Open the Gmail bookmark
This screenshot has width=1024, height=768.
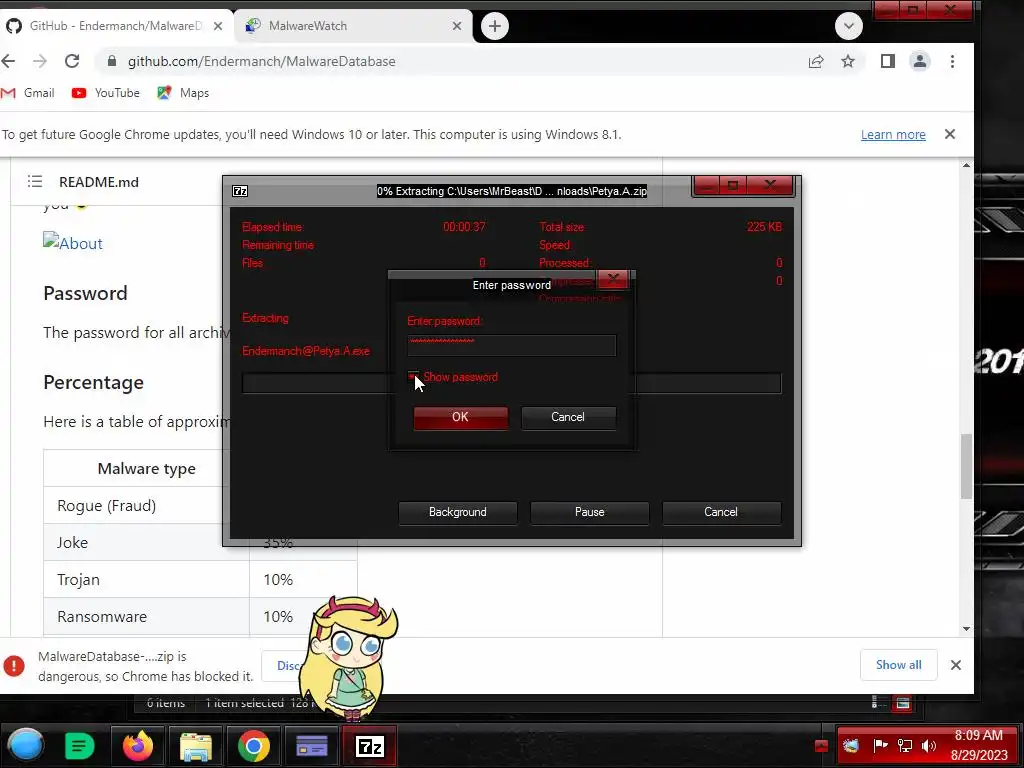click(28, 93)
